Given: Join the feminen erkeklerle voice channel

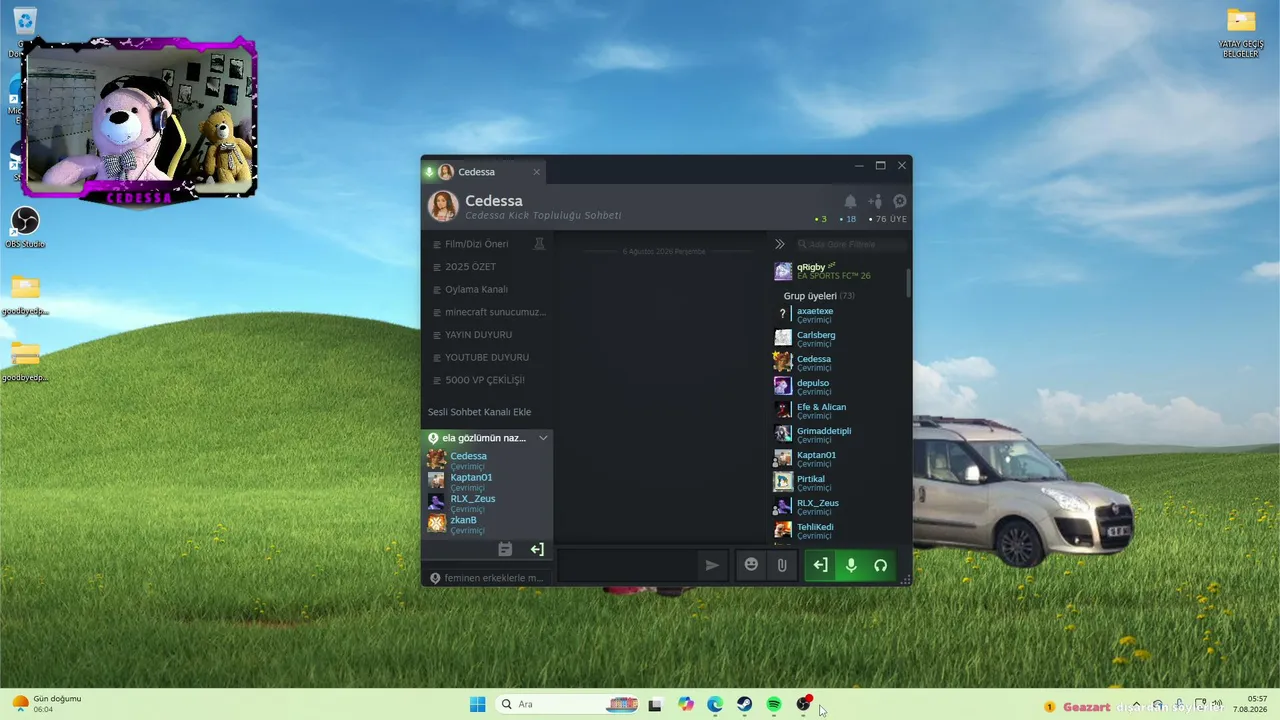Looking at the screenshot, I should tap(487, 578).
